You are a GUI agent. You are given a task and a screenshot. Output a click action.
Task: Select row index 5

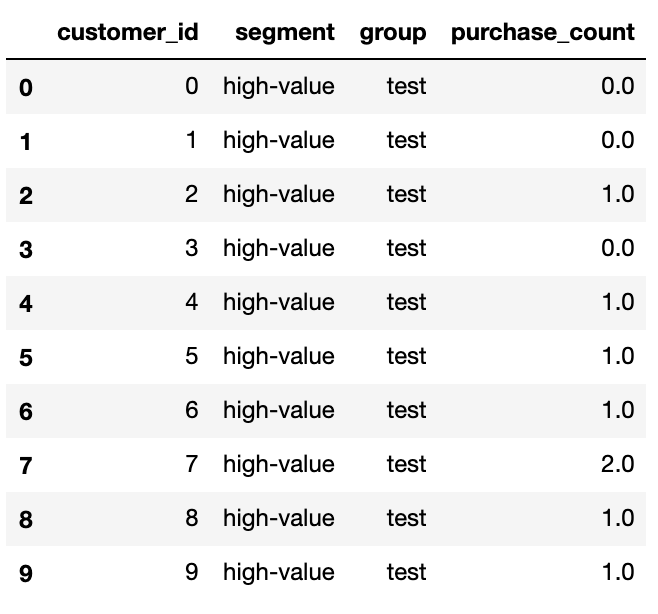[26, 358]
